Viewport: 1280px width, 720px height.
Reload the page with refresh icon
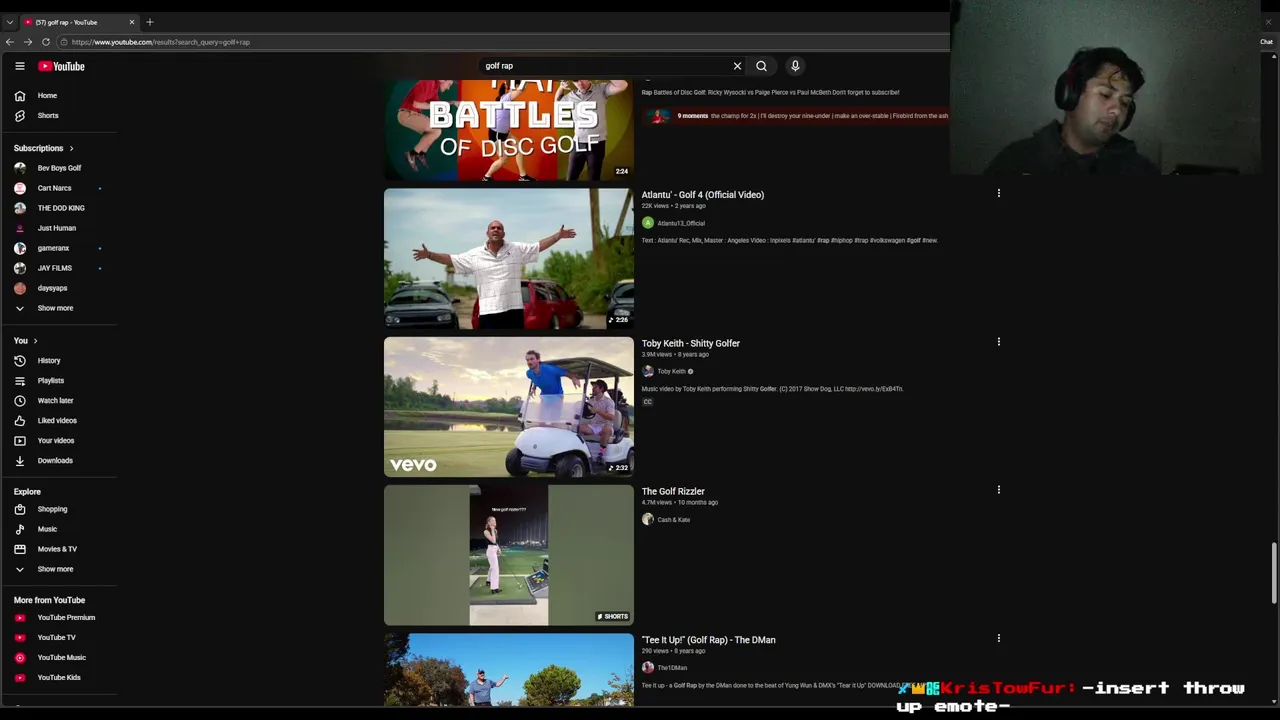(x=46, y=42)
